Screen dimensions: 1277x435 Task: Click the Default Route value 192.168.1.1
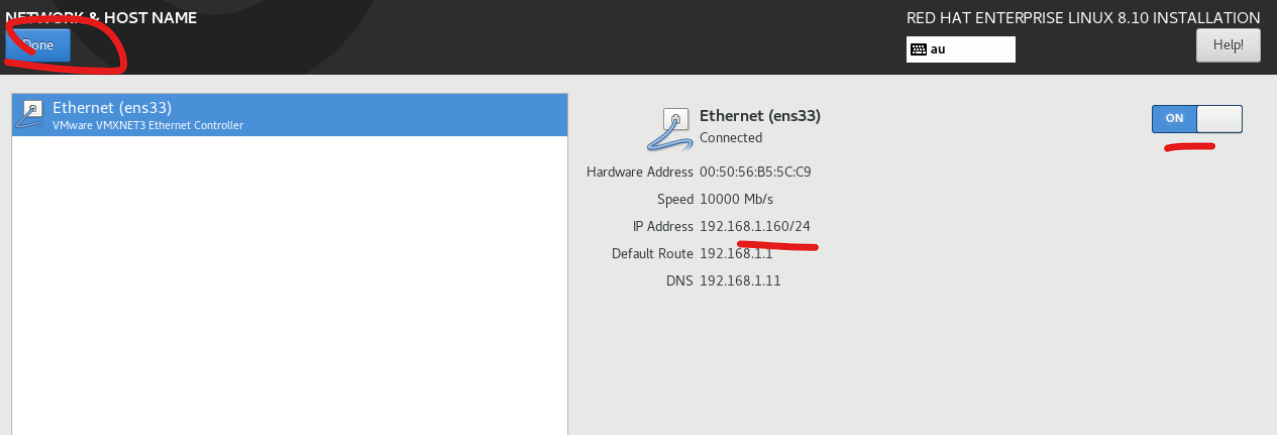point(736,254)
